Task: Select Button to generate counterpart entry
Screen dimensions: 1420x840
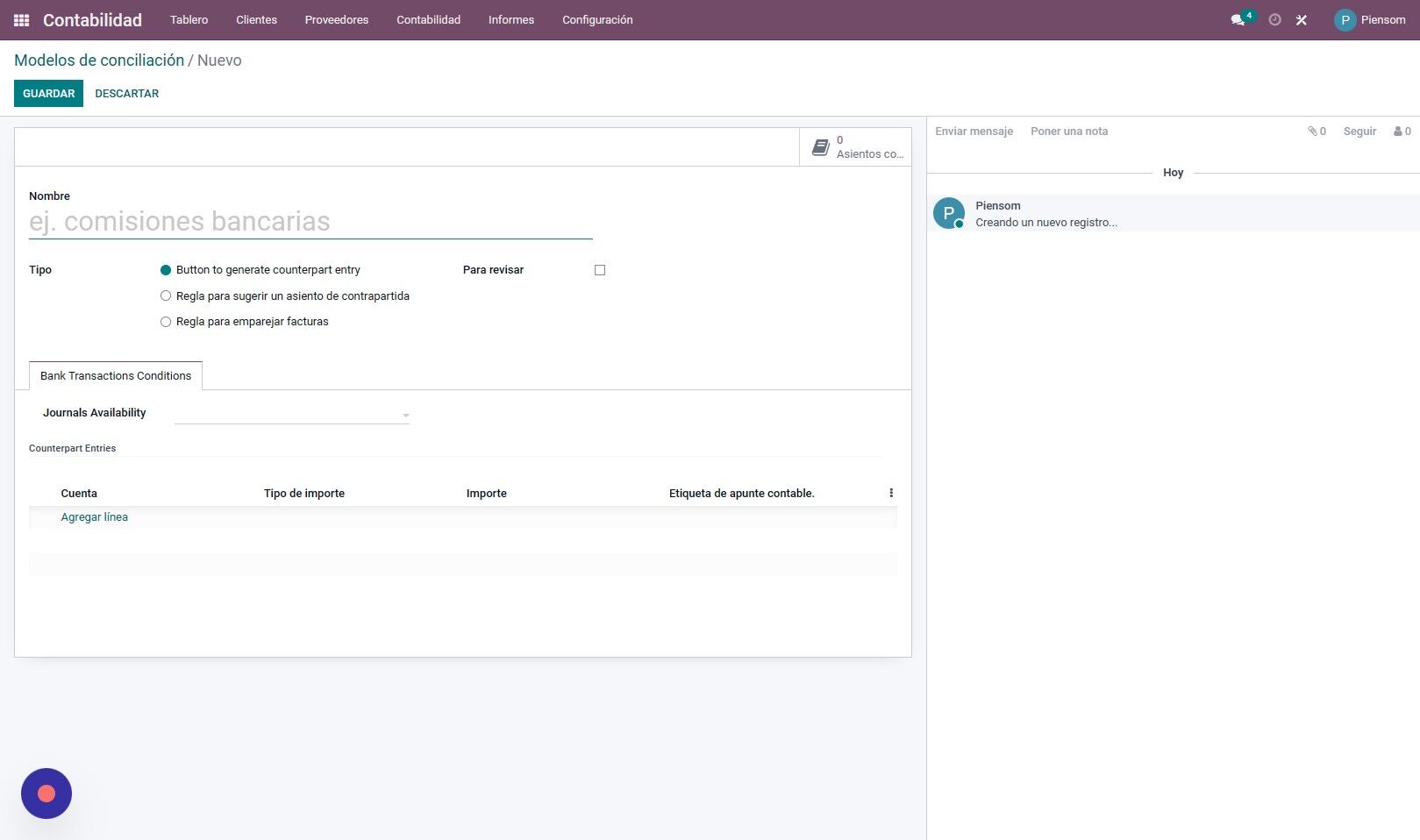Action: point(166,270)
